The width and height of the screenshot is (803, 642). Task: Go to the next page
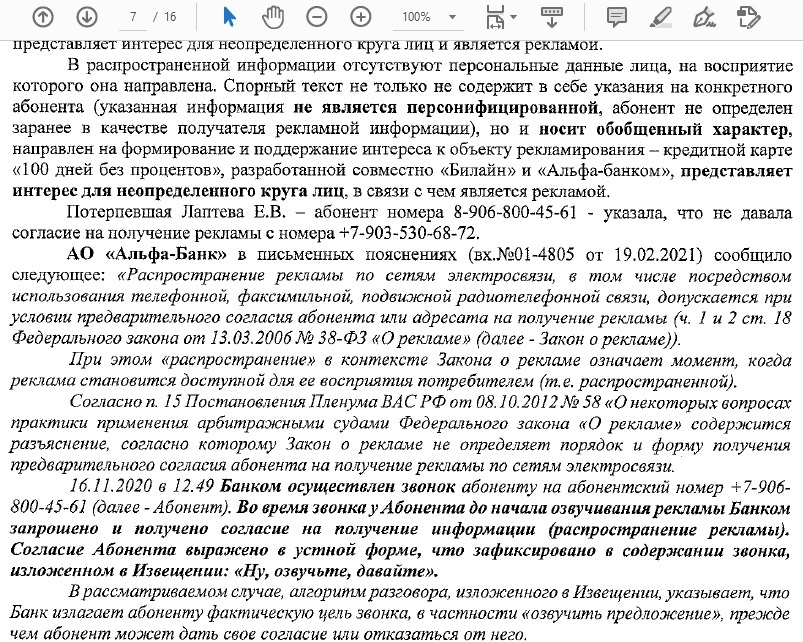[86, 17]
